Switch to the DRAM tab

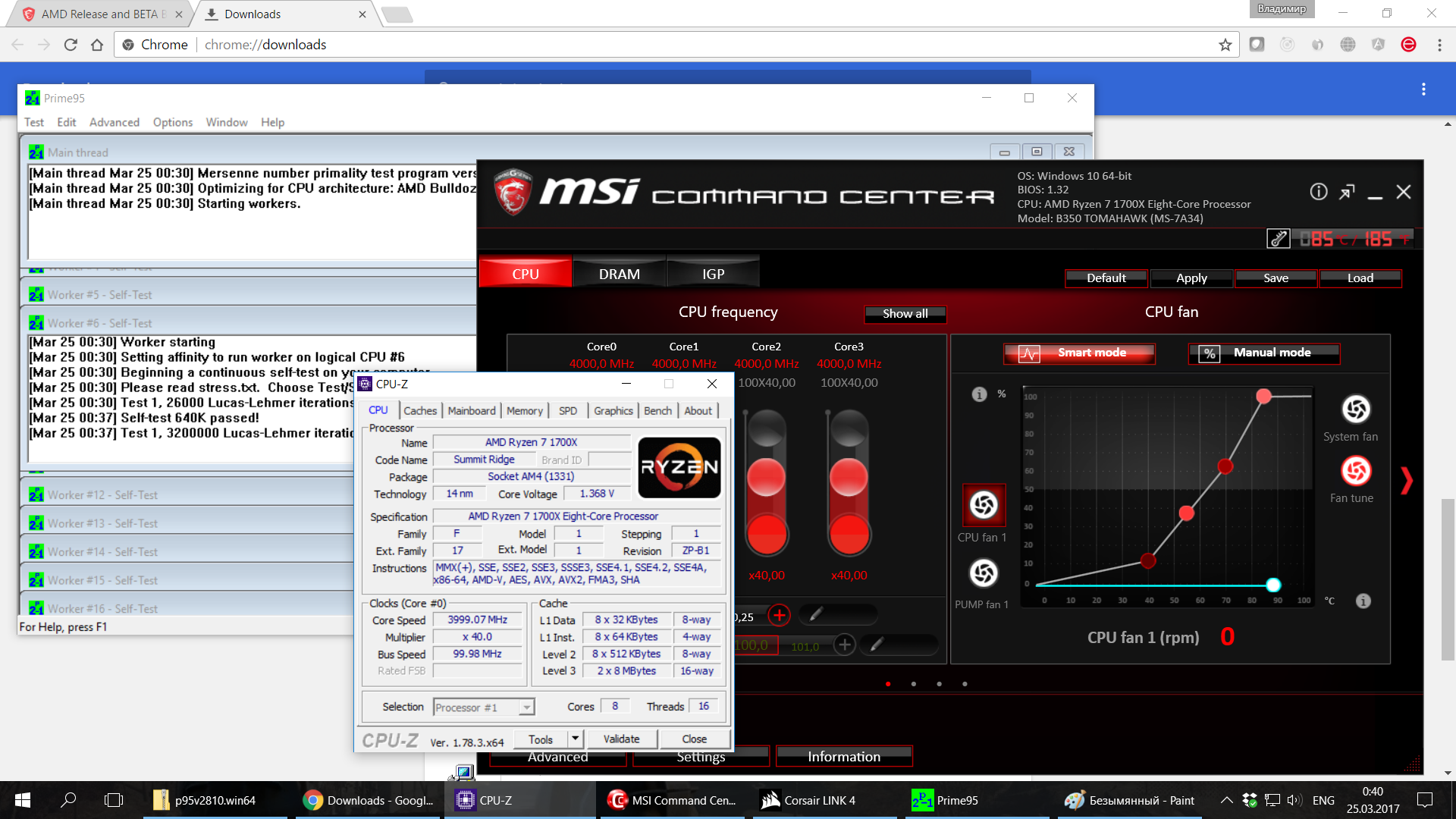click(x=619, y=274)
